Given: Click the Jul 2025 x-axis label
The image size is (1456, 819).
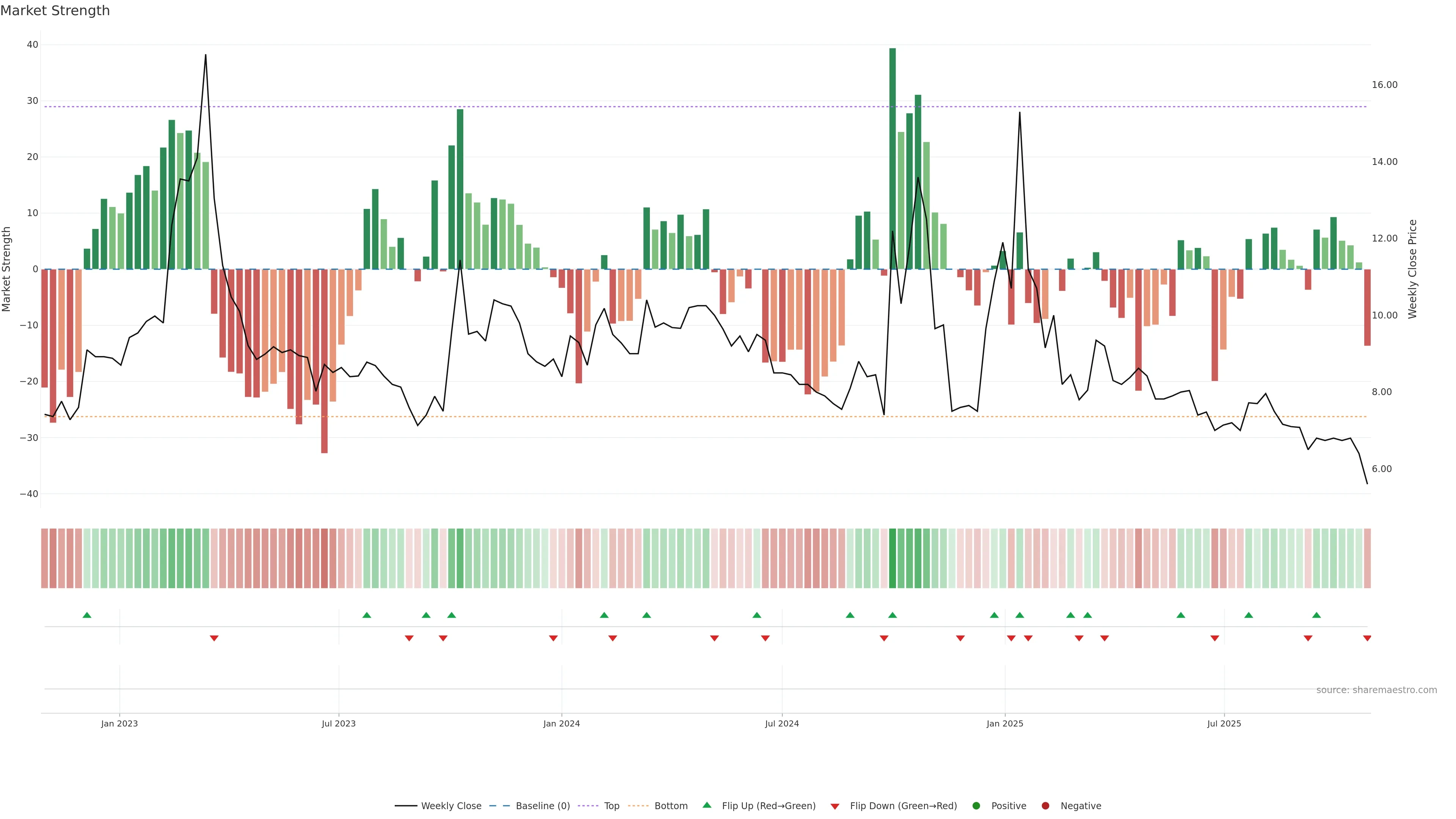Looking at the screenshot, I should pyautogui.click(x=1224, y=723).
